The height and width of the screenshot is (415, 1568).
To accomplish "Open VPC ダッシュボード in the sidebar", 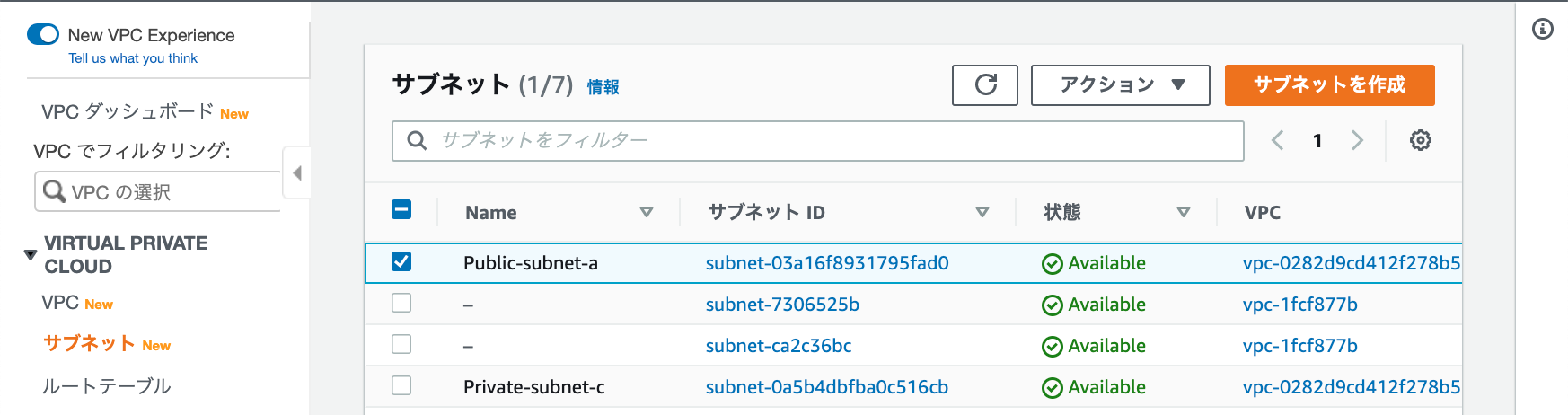I will point(127,111).
